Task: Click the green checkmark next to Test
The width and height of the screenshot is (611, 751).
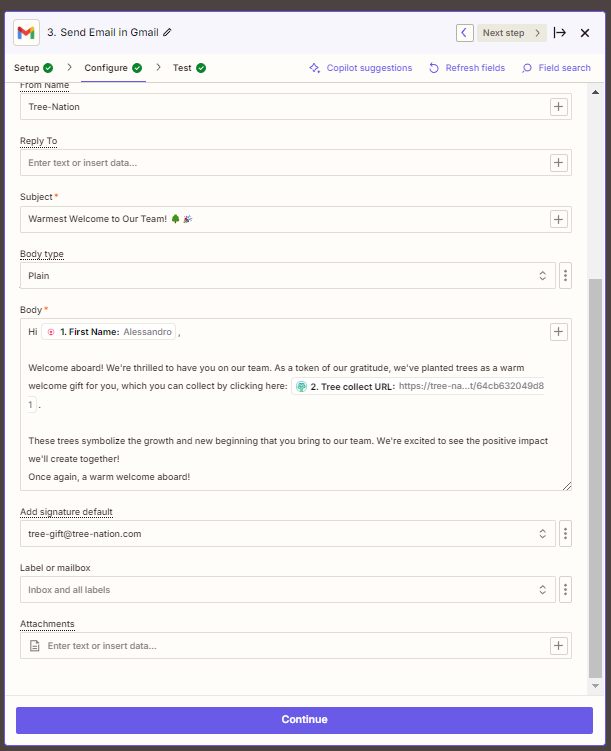Action: [201, 68]
